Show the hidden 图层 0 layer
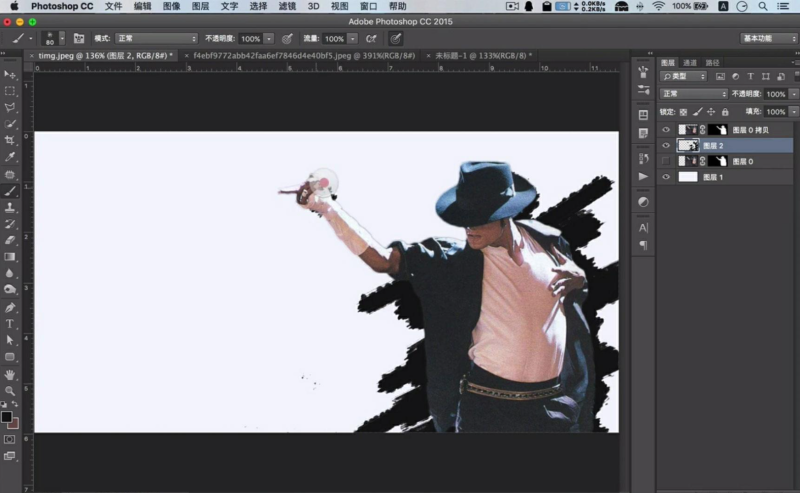Image resolution: width=800 pixels, height=493 pixels. [x=666, y=161]
